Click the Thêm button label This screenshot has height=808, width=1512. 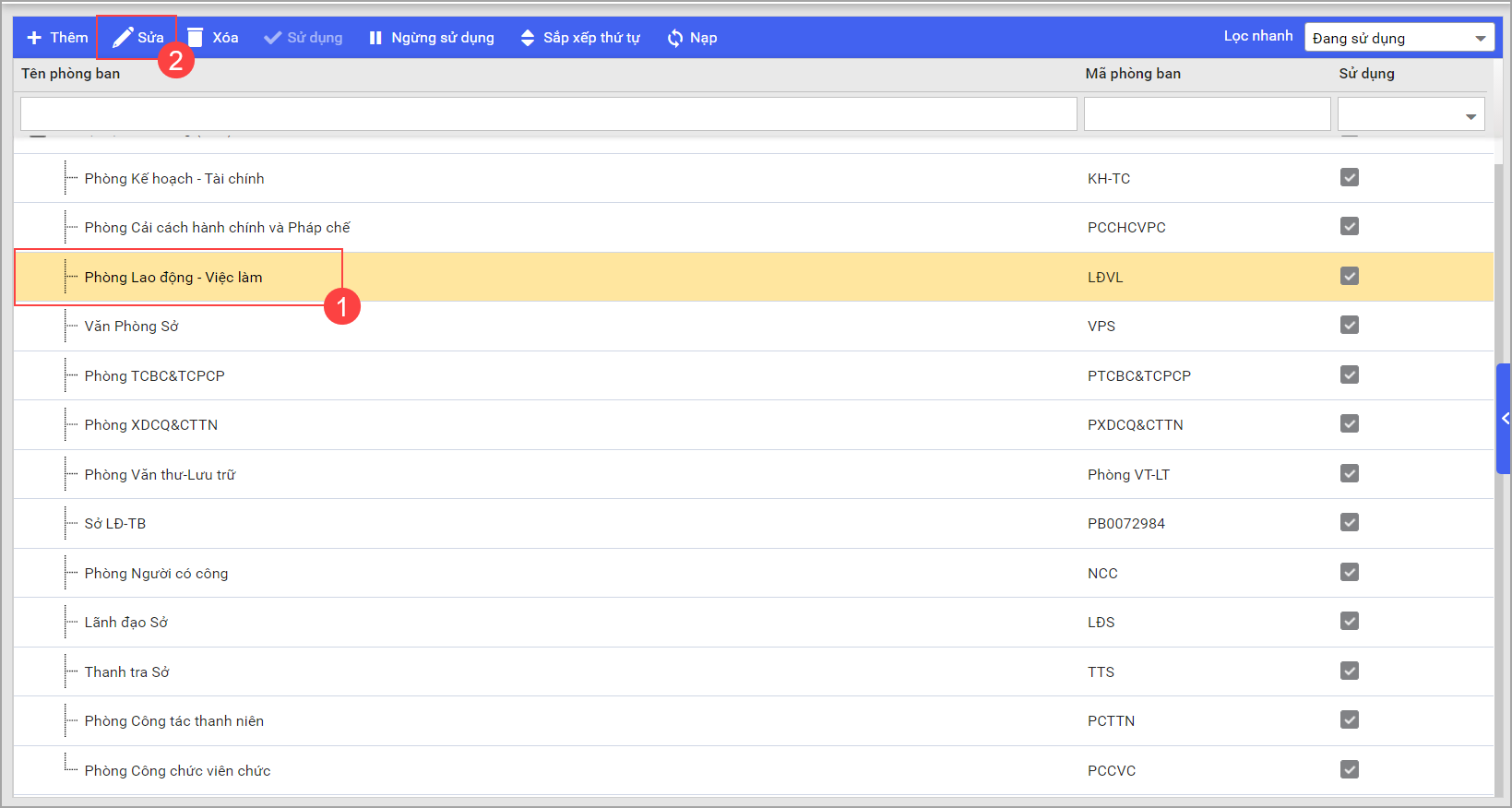[x=69, y=38]
